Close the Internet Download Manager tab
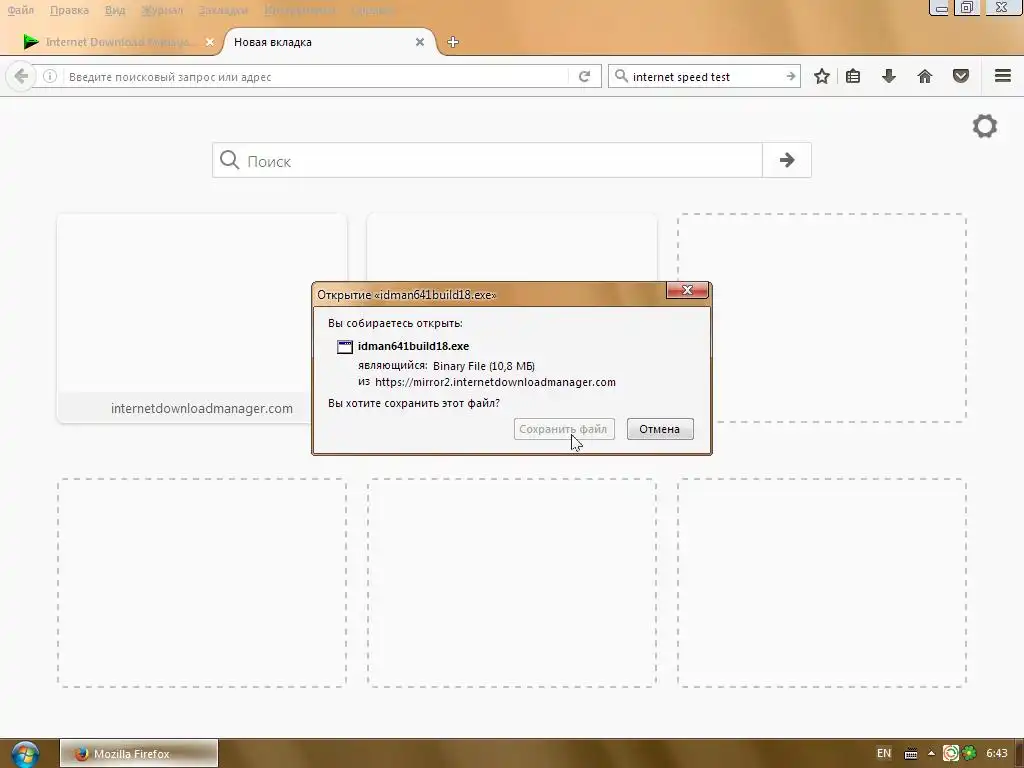Viewport: 1024px width, 768px height. coord(210,42)
